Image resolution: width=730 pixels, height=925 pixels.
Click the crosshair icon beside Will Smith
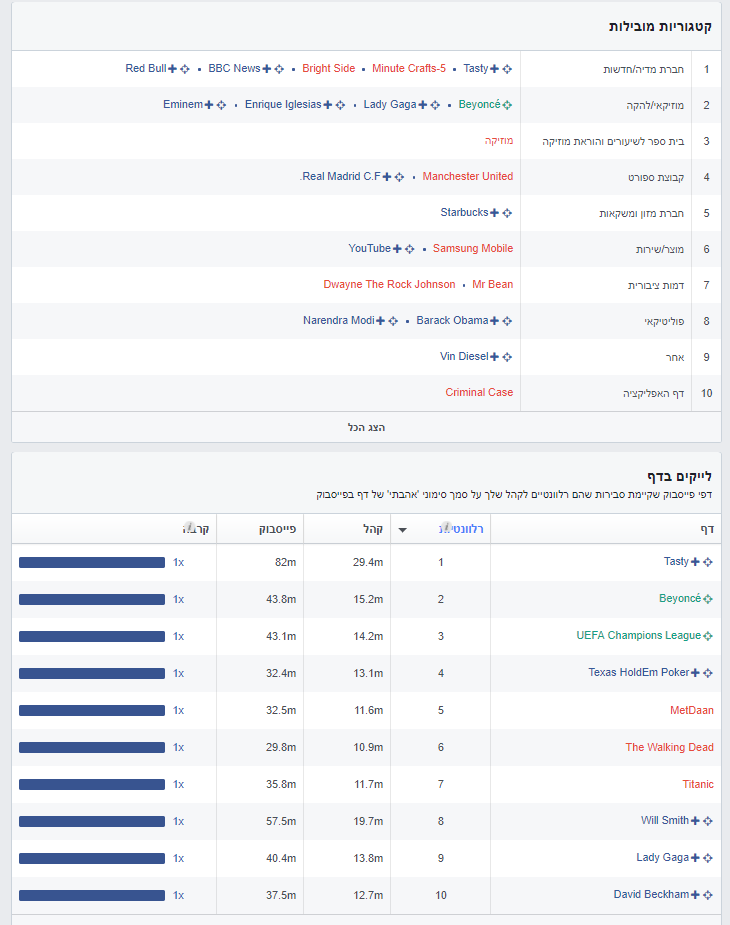(x=708, y=821)
